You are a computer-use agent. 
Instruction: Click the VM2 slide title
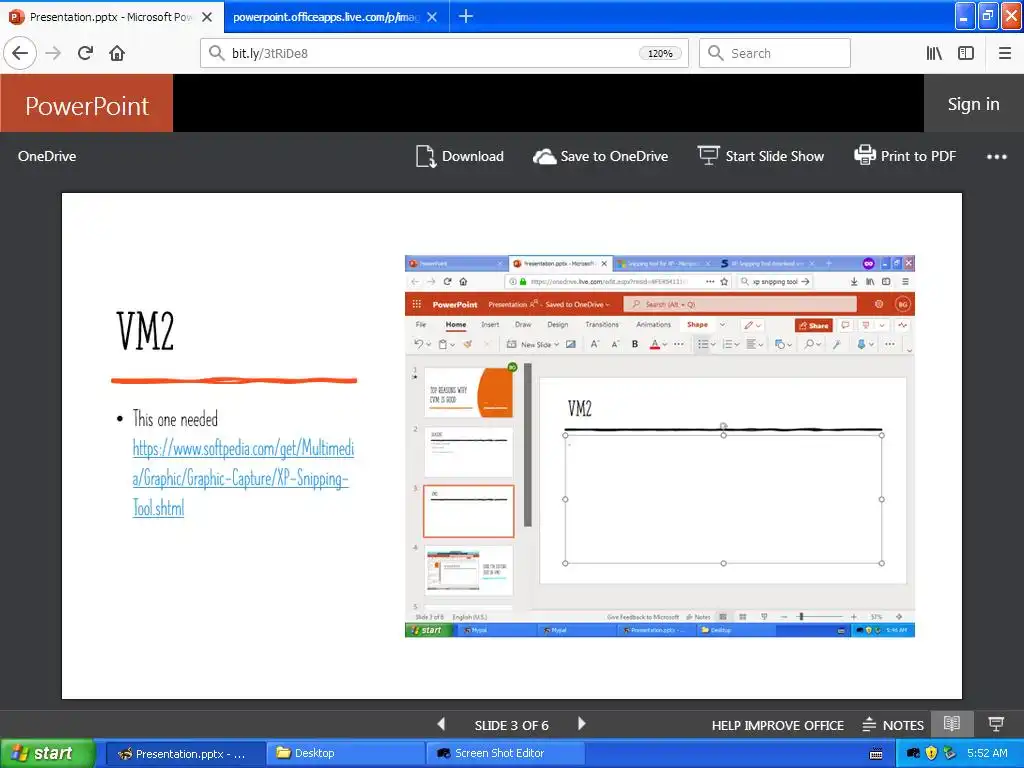(x=145, y=331)
